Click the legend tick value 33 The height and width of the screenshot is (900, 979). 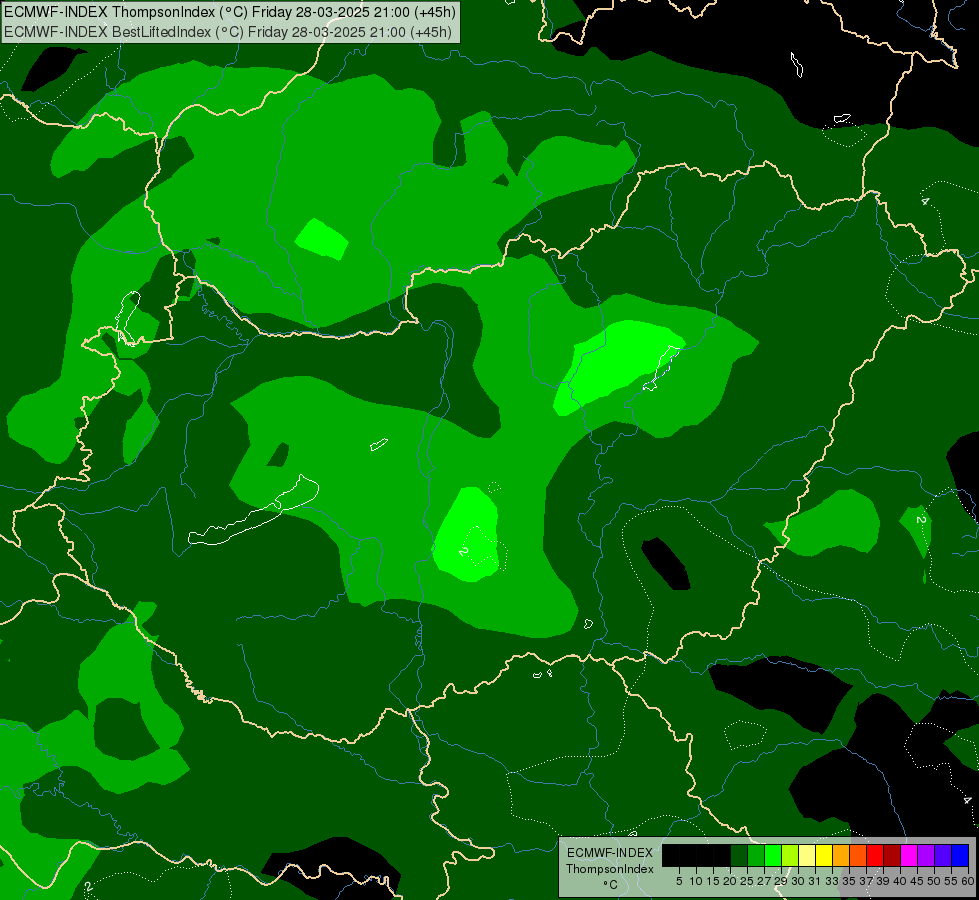pyautogui.click(x=832, y=881)
